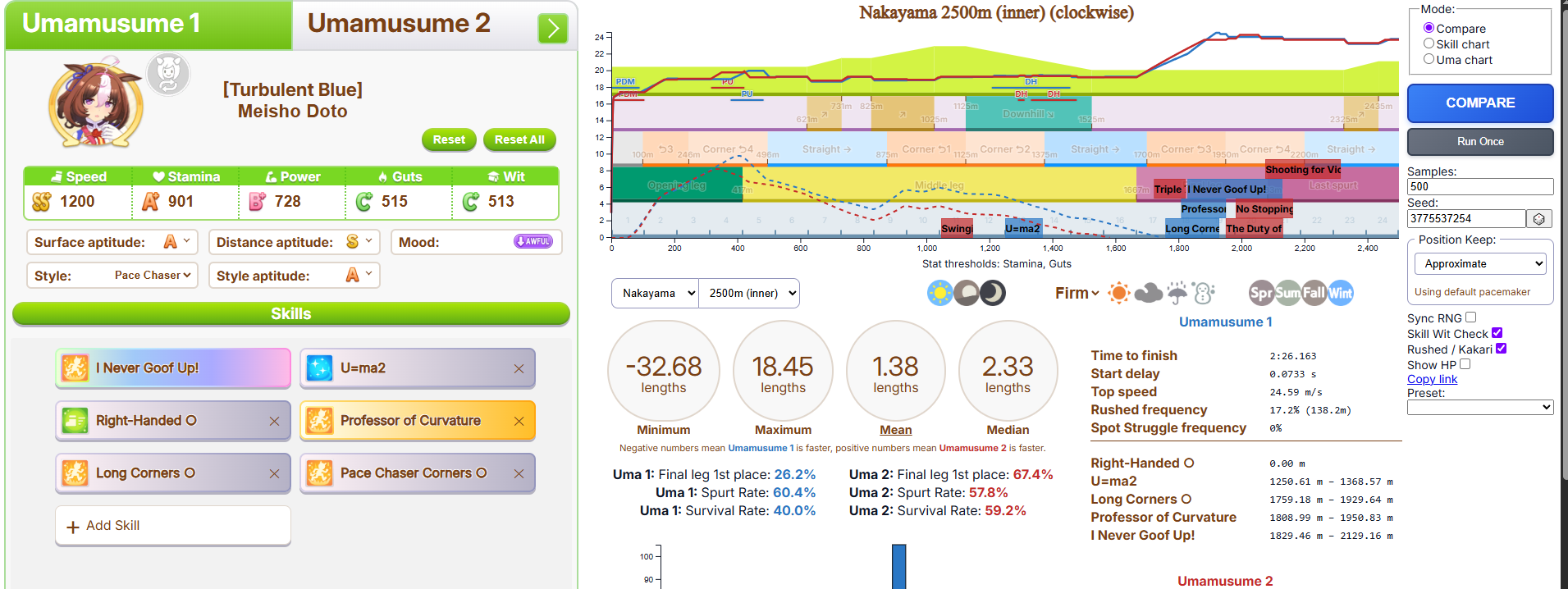Switch to the Umamusume 1 tab

(149, 25)
